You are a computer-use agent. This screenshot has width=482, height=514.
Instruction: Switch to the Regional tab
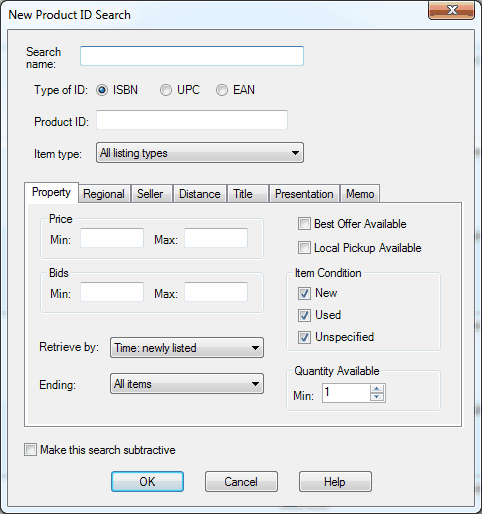point(104,194)
